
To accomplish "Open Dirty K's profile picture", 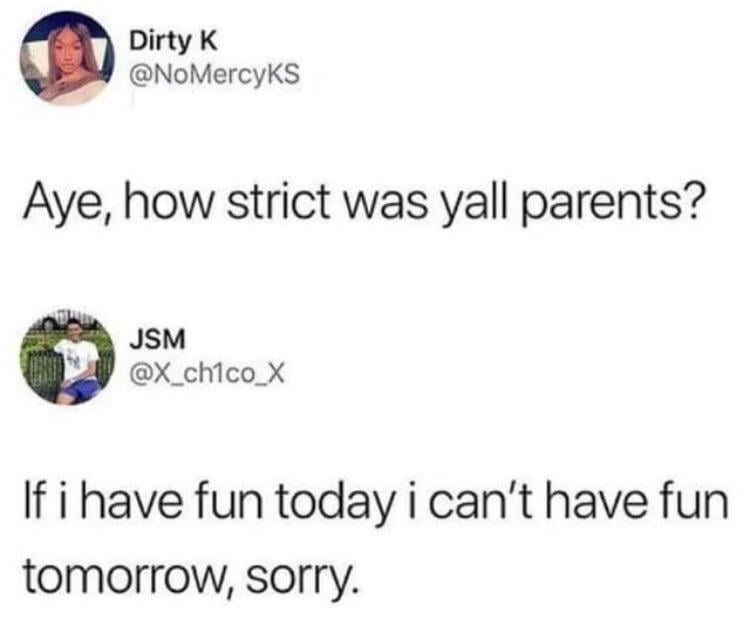I will click(67, 58).
